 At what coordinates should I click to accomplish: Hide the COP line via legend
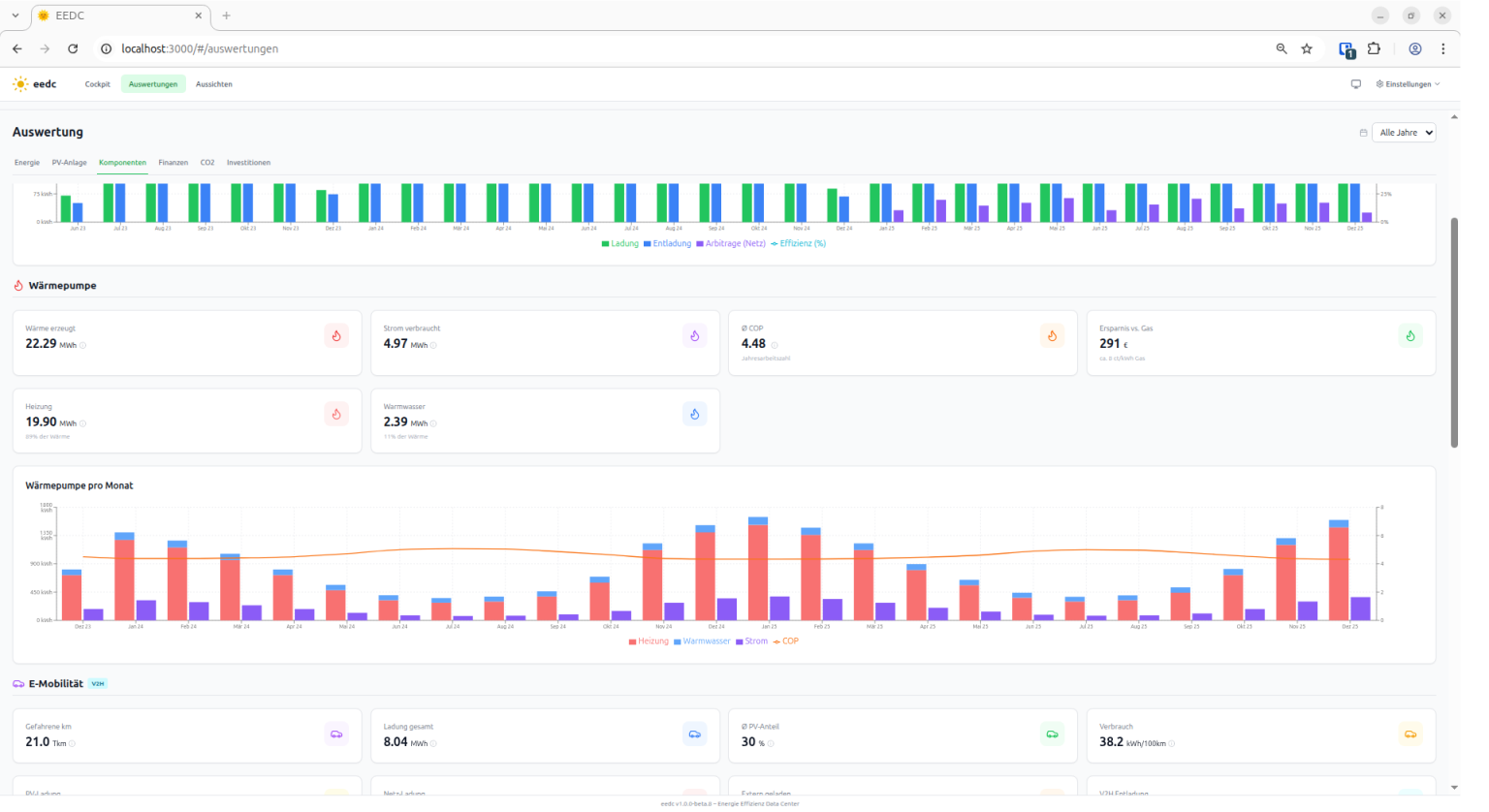(785, 641)
